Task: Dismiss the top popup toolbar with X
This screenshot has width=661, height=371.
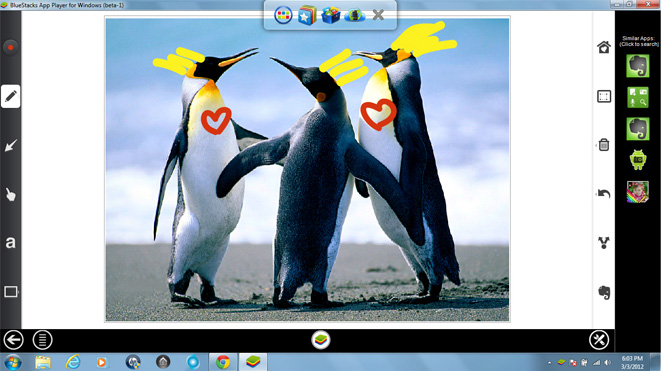Action: tap(378, 15)
